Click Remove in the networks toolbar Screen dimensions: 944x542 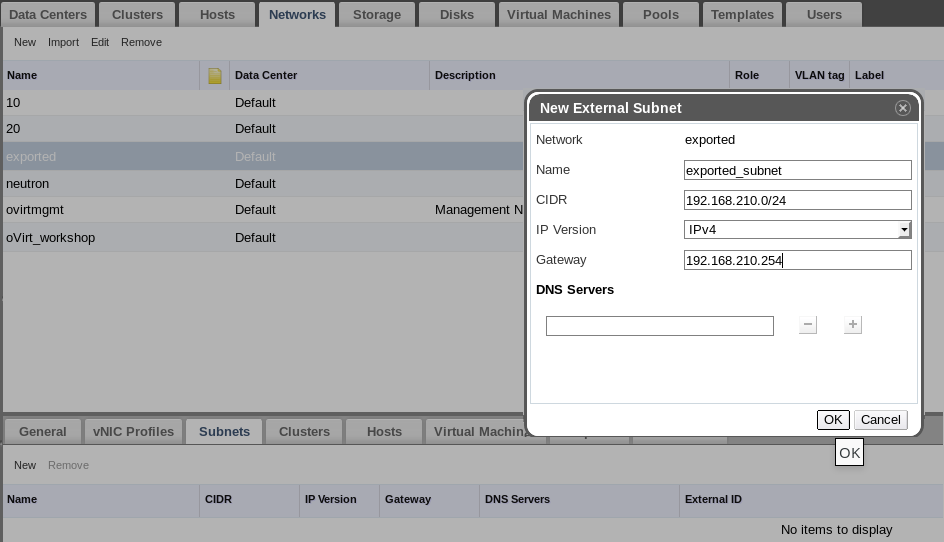point(141,42)
